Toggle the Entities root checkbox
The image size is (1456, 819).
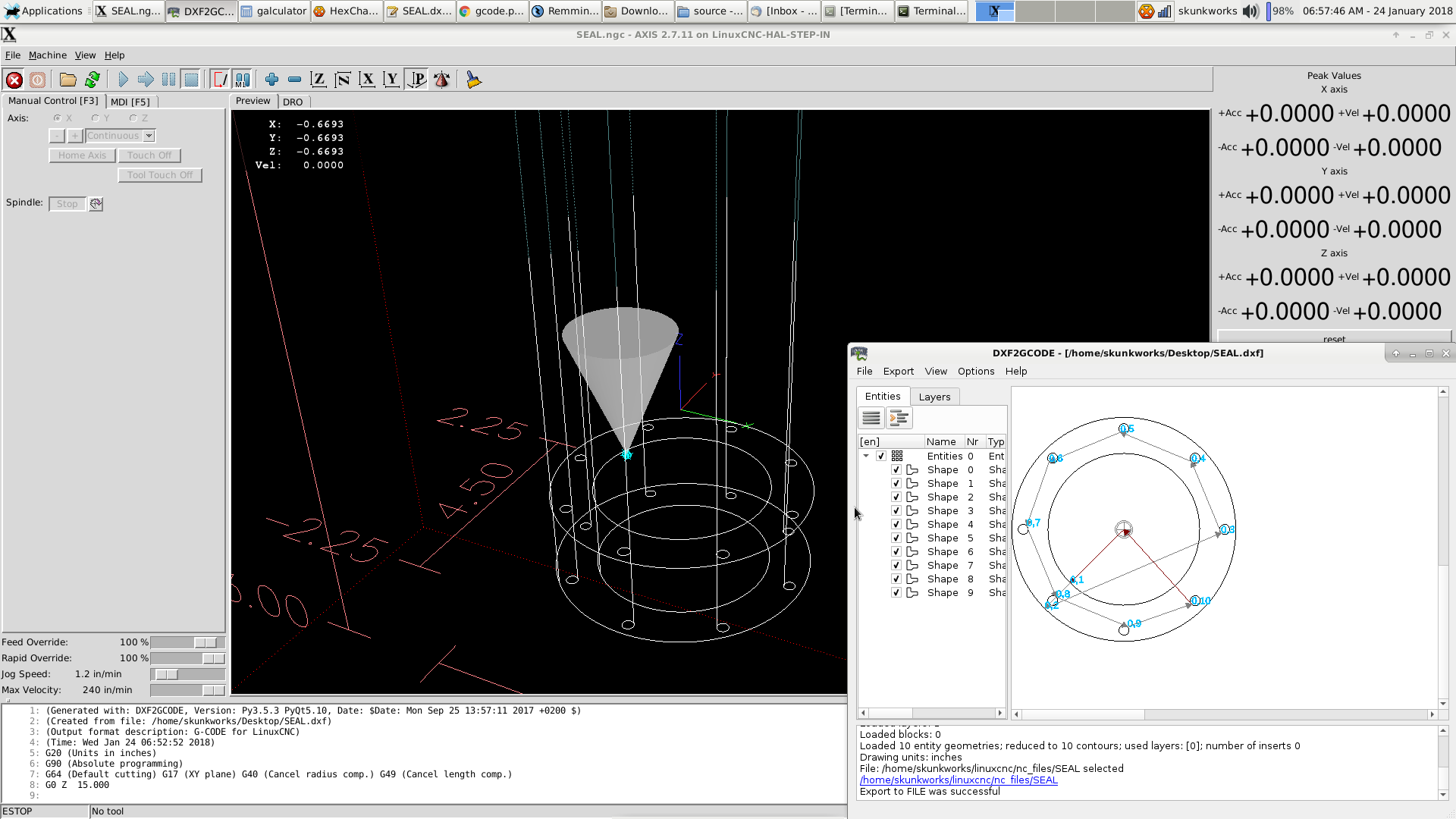click(881, 457)
